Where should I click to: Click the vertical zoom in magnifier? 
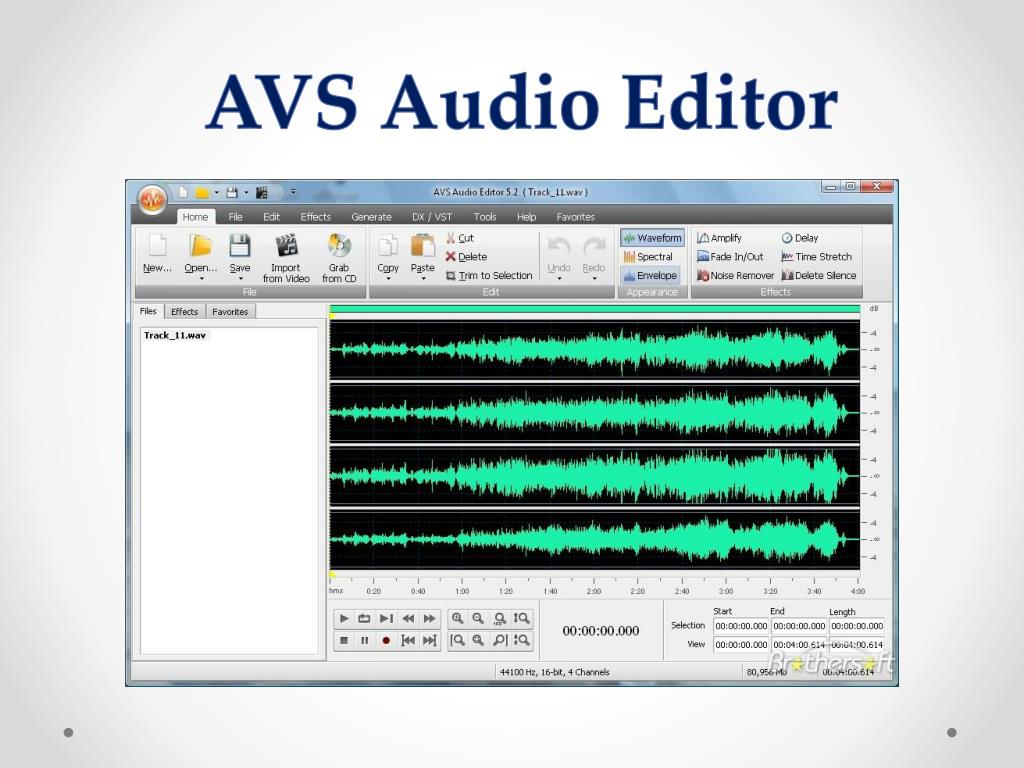pos(522,618)
